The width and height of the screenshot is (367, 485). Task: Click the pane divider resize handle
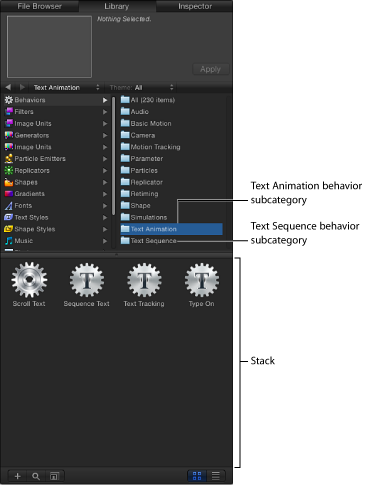click(116, 254)
